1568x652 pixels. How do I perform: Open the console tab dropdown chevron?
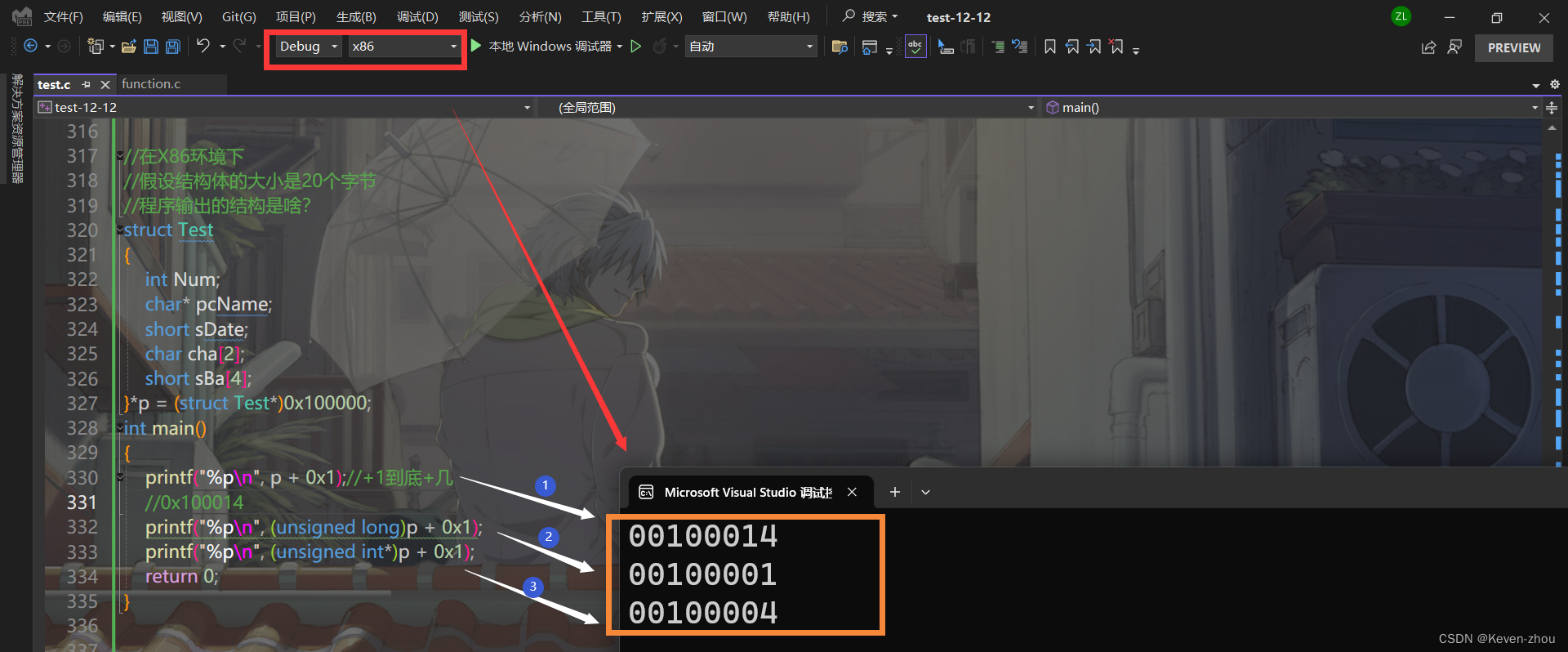(925, 492)
